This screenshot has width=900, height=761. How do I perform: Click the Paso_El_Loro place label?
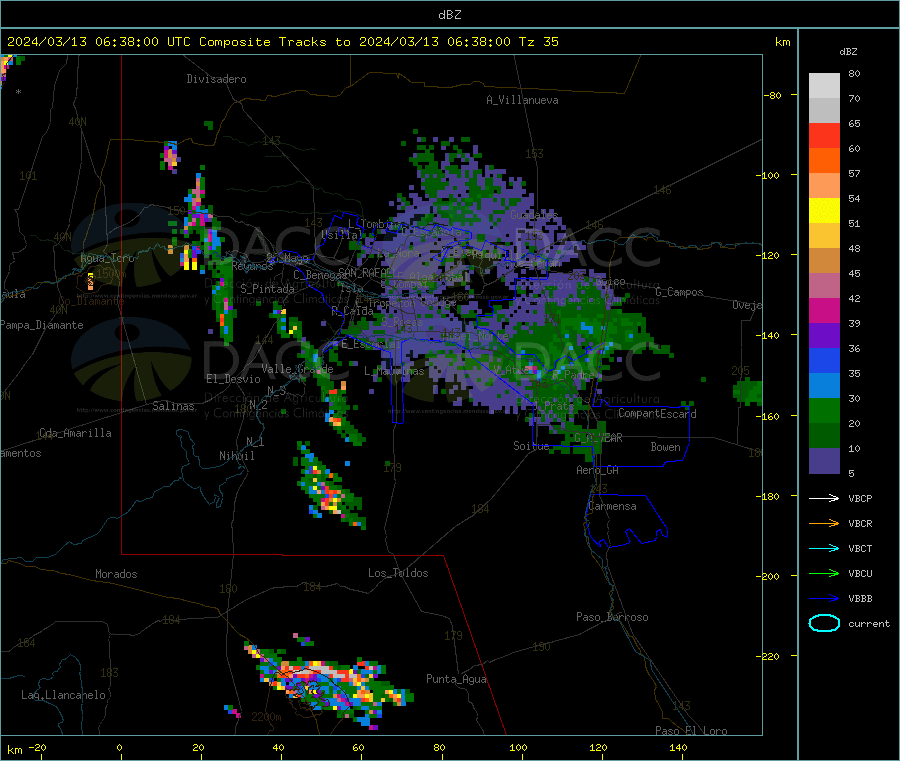(691, 731)
